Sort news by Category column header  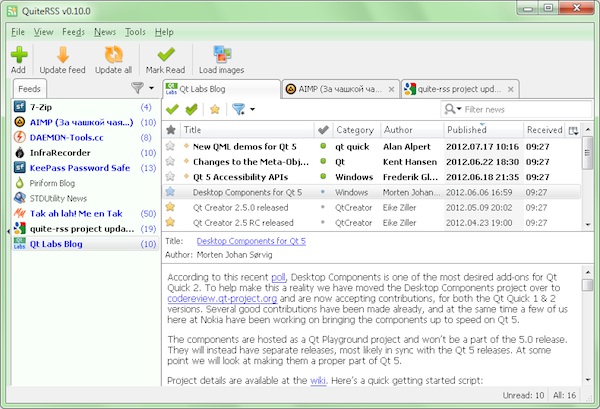tap(356, 130)
